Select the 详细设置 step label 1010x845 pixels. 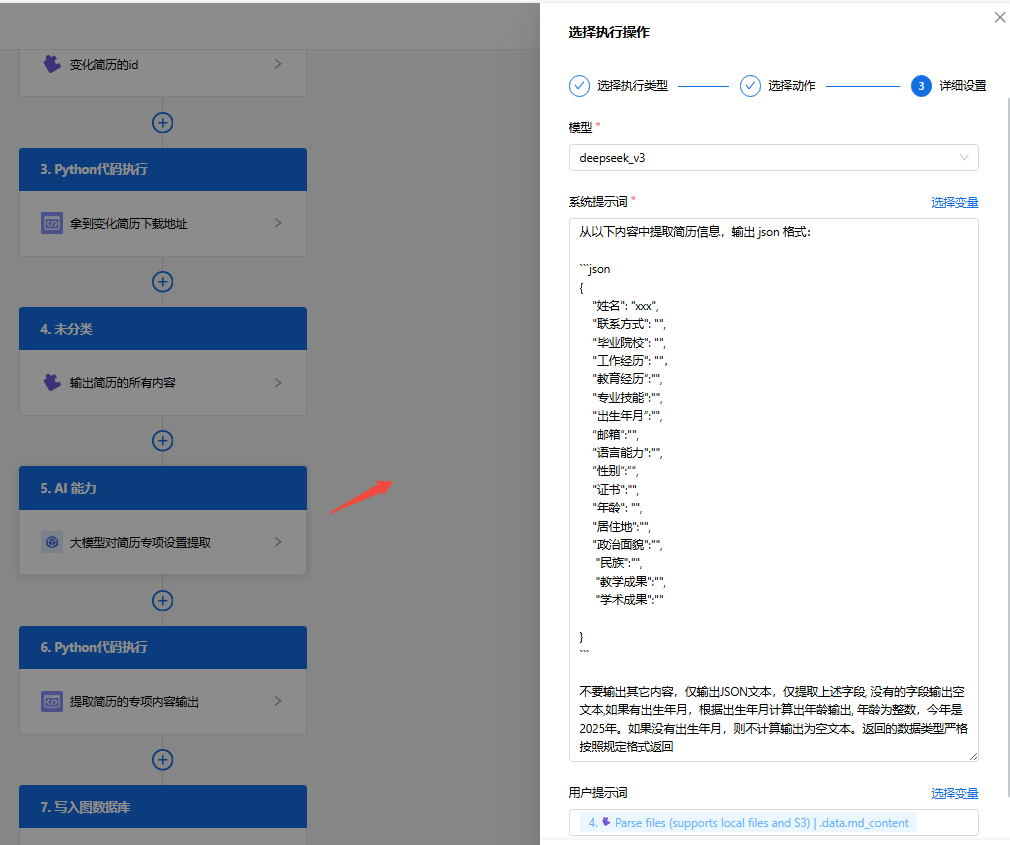962,86
